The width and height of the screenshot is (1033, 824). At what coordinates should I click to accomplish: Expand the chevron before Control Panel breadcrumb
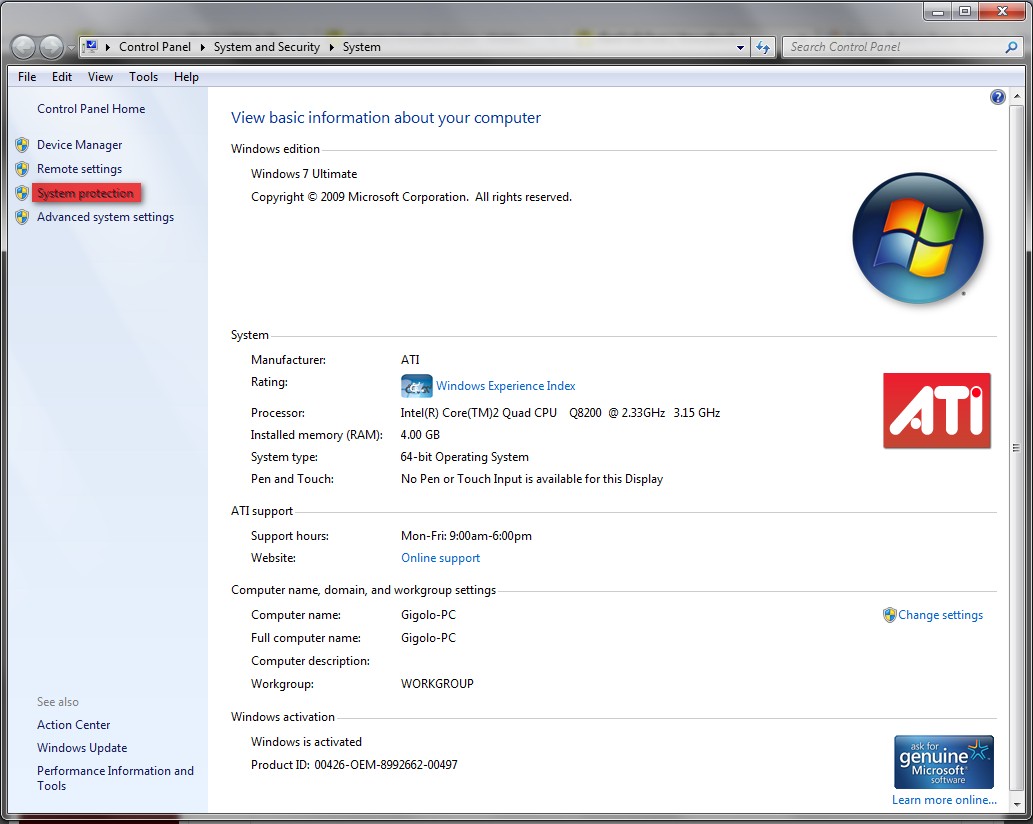(x=107, y=47)
